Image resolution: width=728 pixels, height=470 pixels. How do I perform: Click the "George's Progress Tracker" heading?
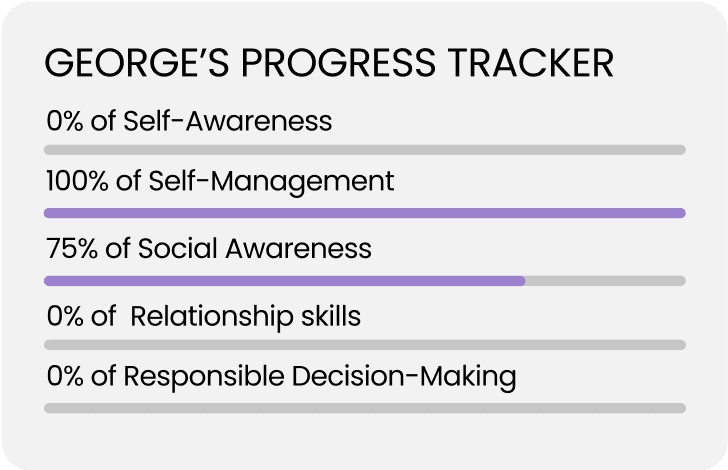[x=329, y=64]
